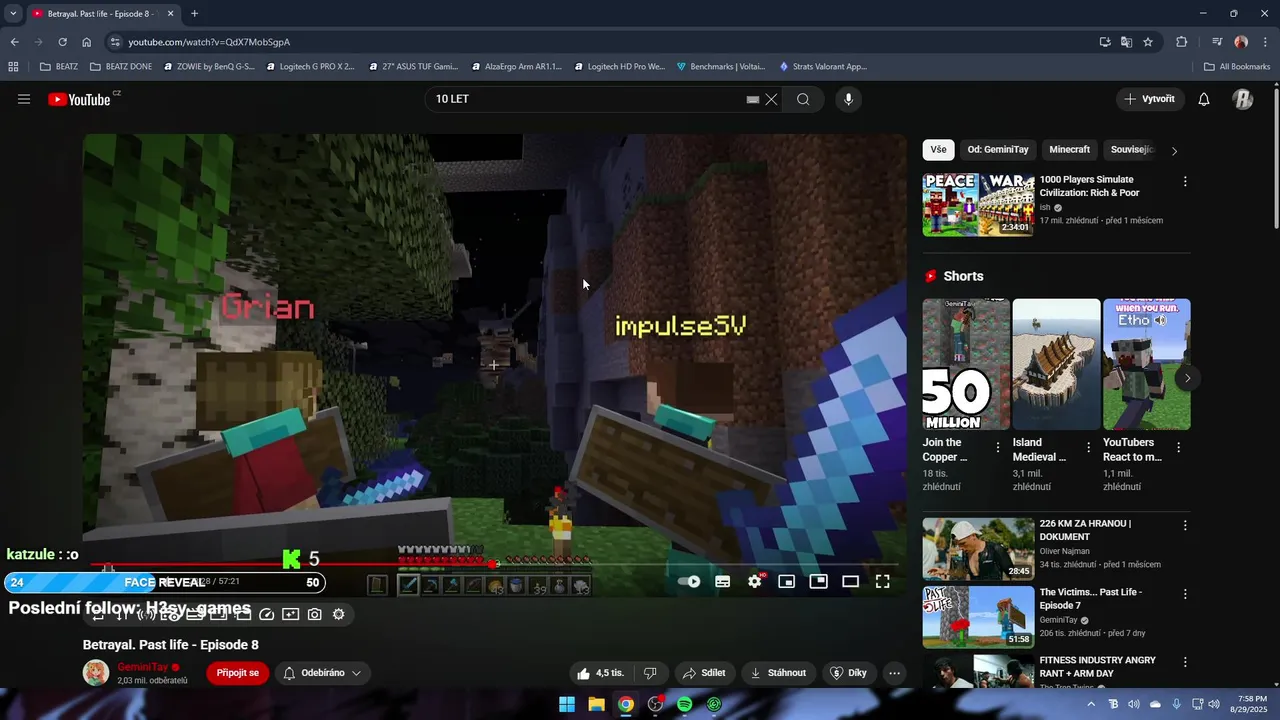This screenshot has height=720, width=1280.
Task: Take video screenshot with camera extension icon
Action: 315,614
